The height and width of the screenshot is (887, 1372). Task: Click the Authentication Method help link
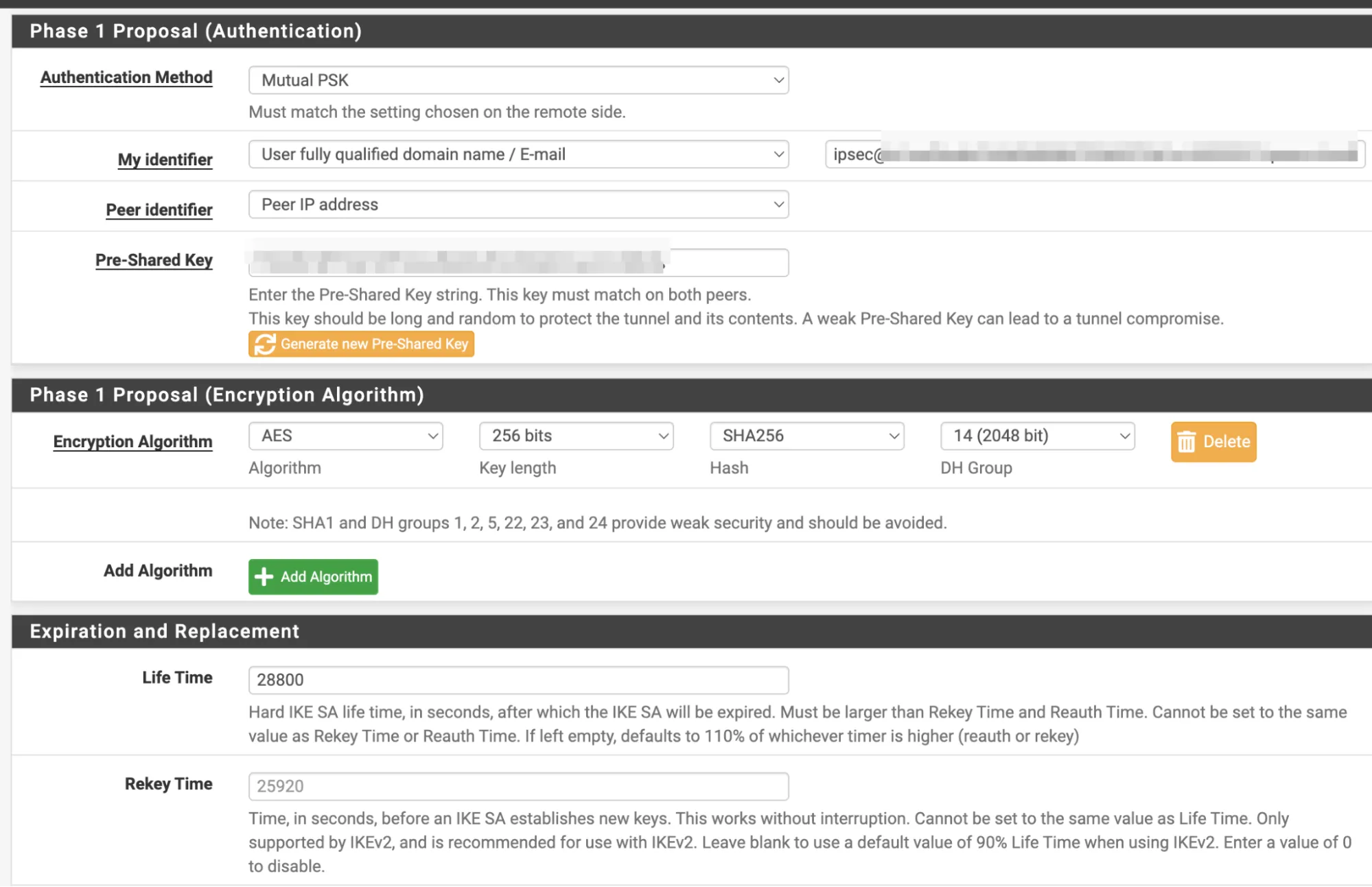point(126,77)
